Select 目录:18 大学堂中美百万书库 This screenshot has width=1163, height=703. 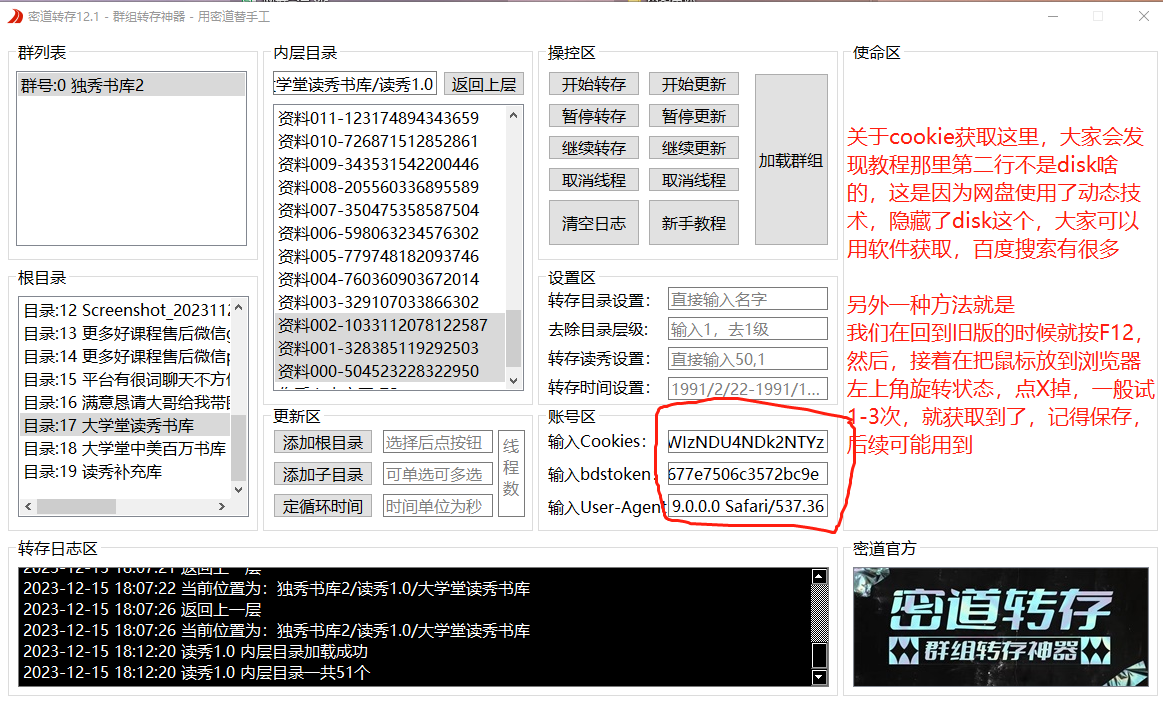click(125, 448)
